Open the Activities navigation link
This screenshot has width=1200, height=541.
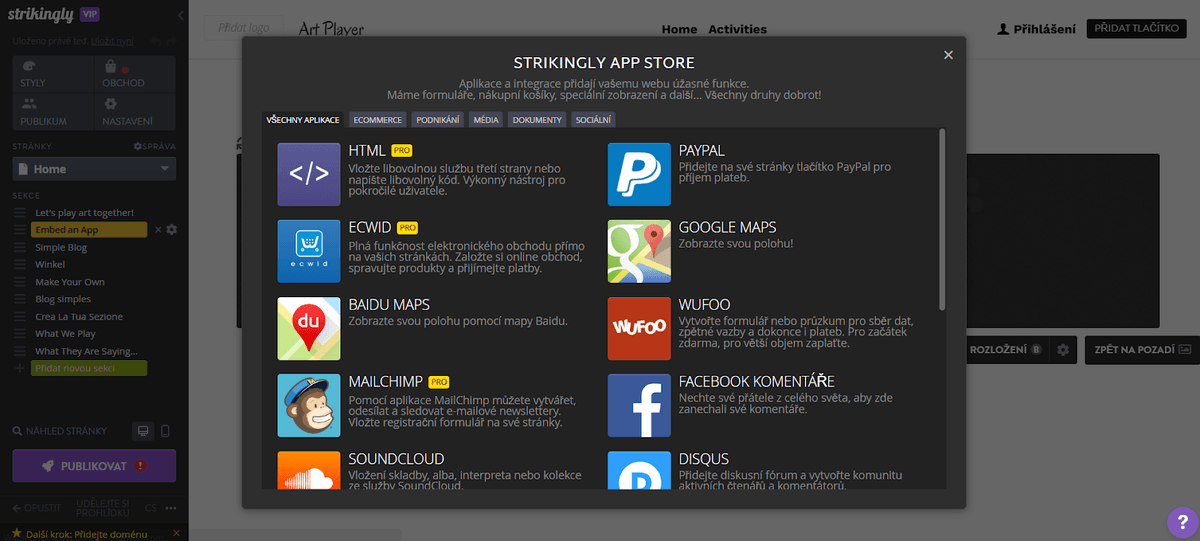coord(737,30)
